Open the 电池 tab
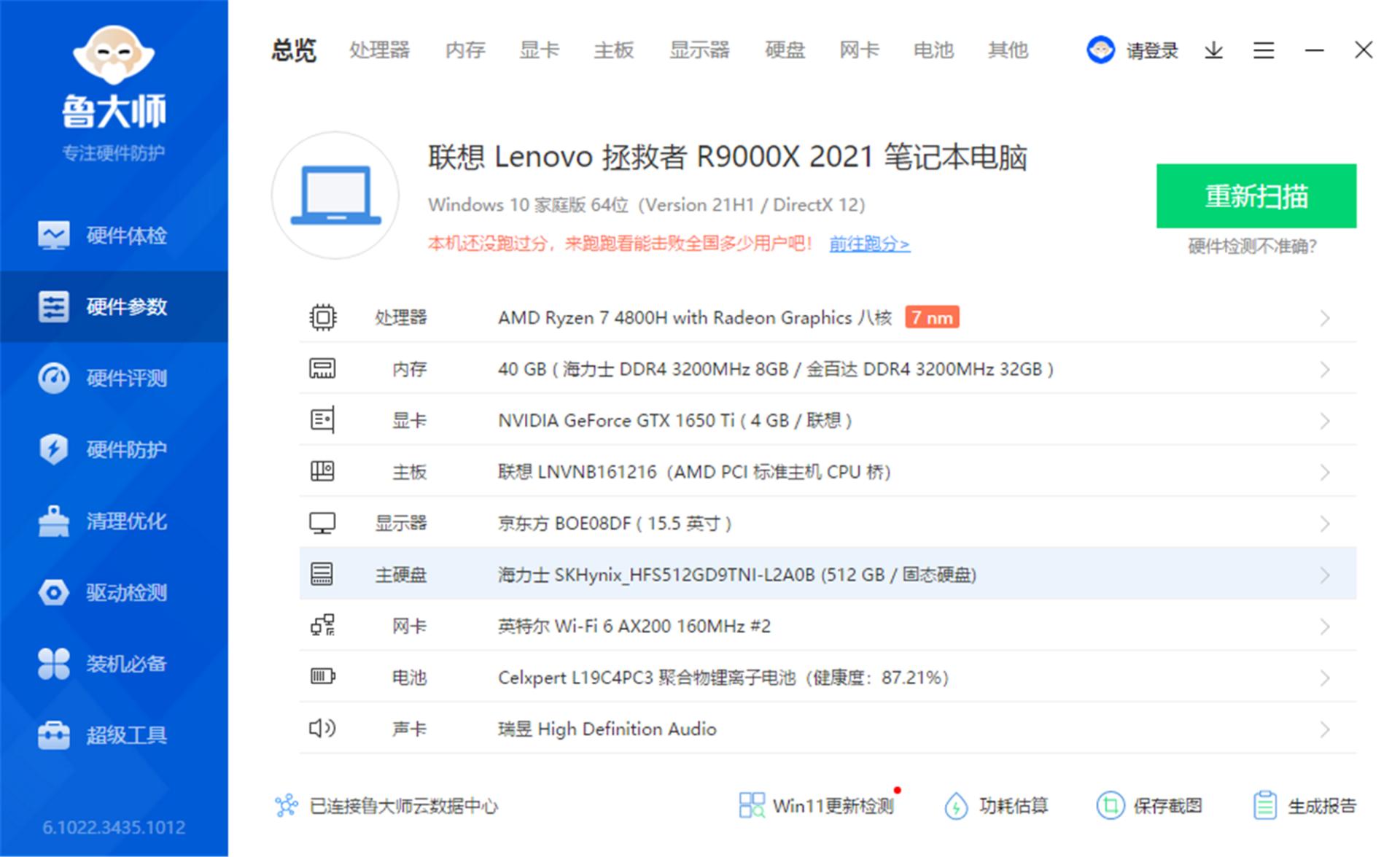The image size is (1400, 857). click(933, 50)
